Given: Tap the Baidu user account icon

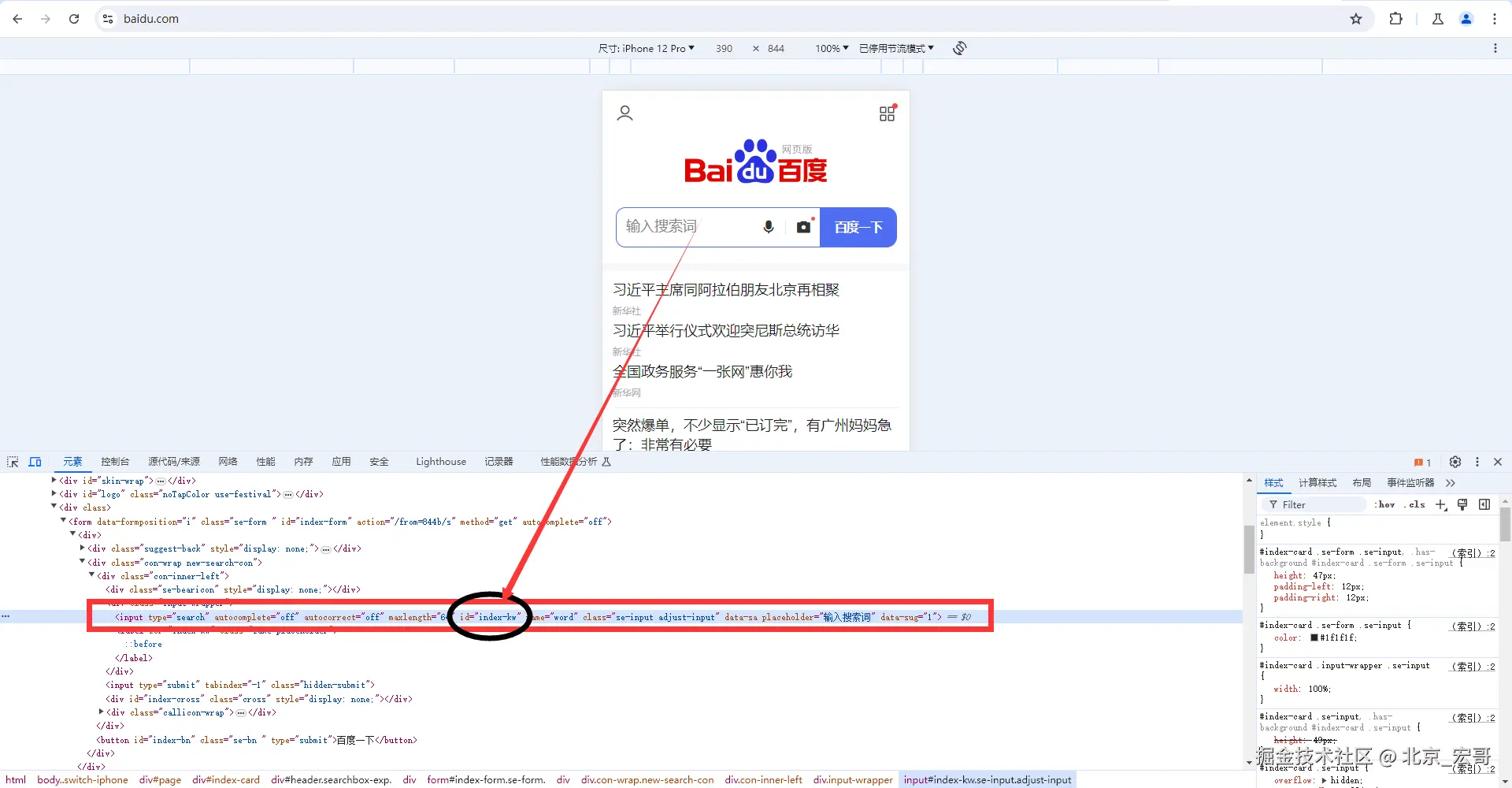Looking at the screenshot, I should coord(625,113).
